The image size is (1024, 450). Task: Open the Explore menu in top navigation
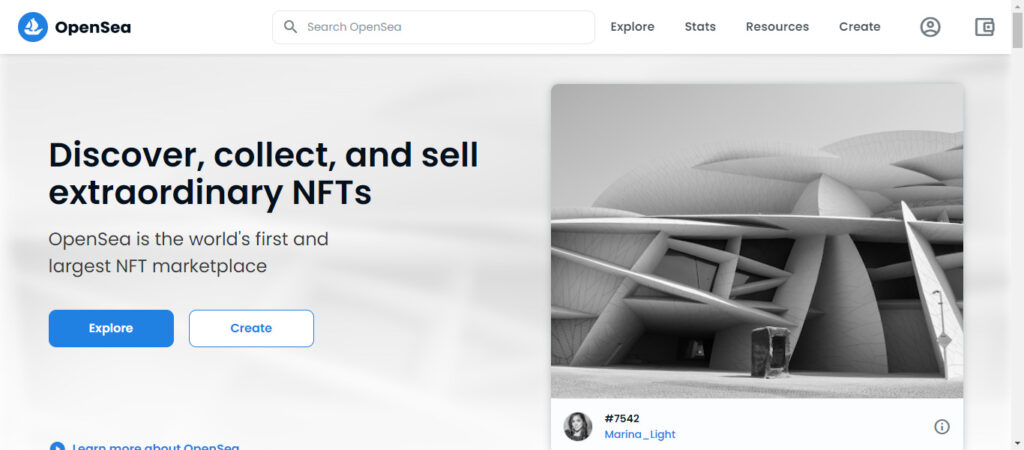(x=632, y=27)
